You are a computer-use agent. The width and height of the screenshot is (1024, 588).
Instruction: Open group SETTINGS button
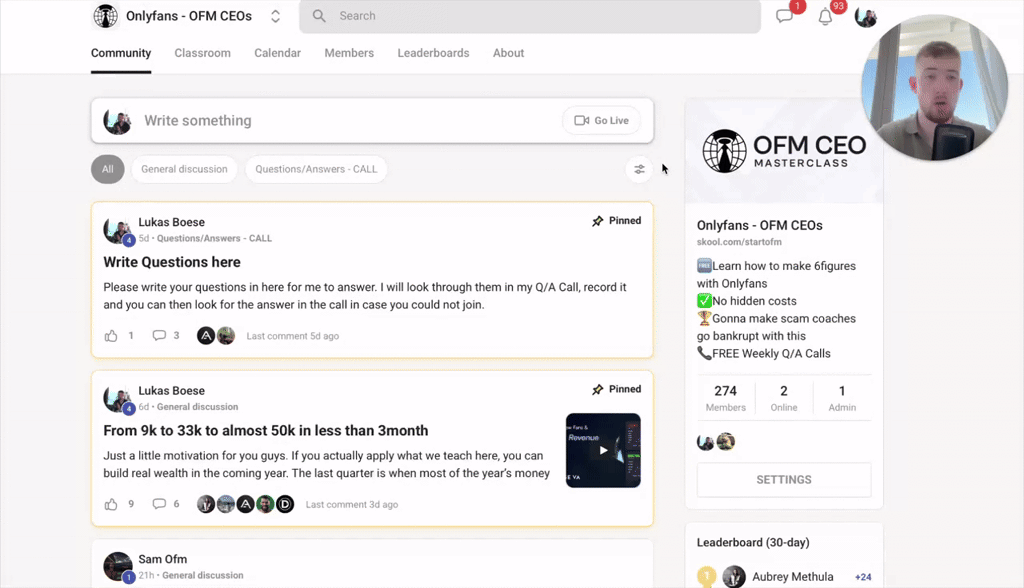point(784,480)
